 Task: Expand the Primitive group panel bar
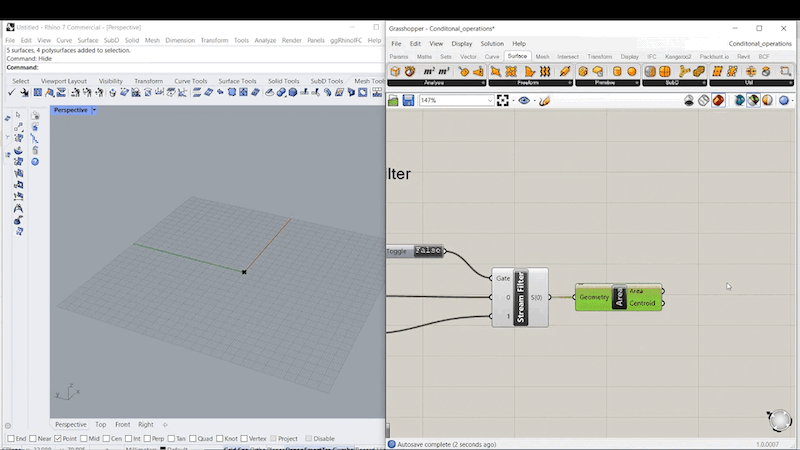607,83
